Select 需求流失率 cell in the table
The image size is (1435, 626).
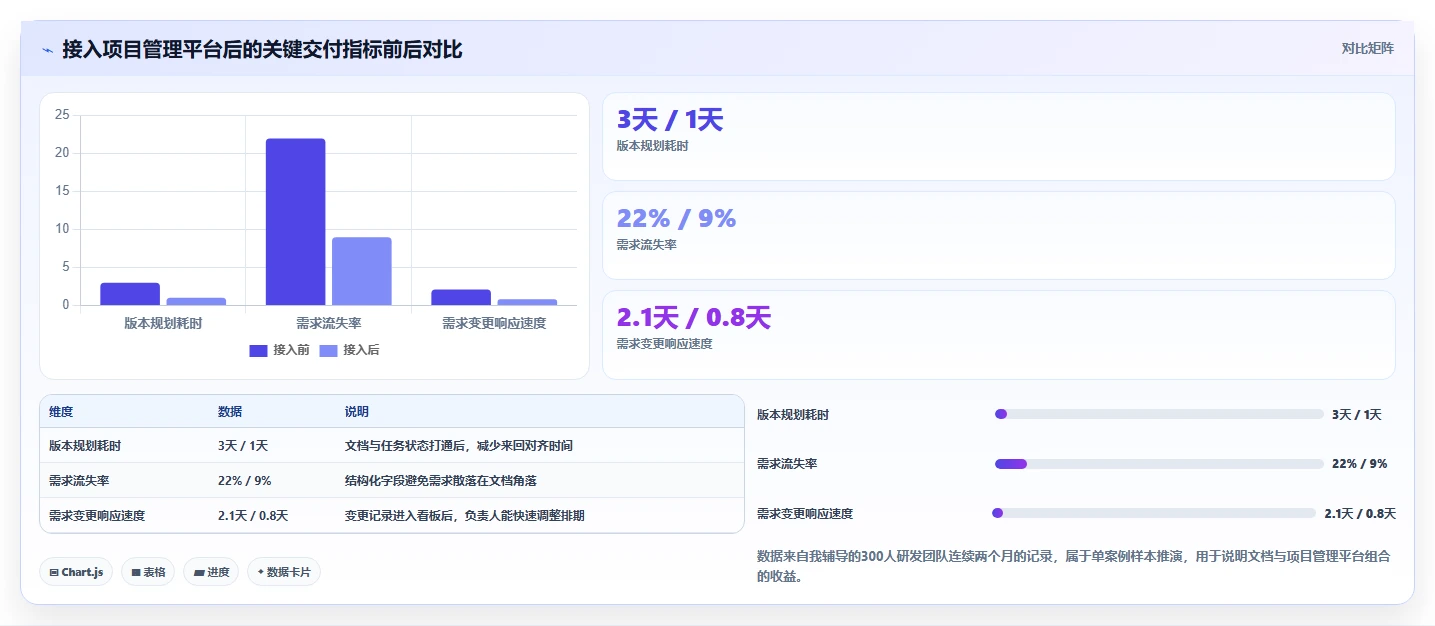[79, 481]
